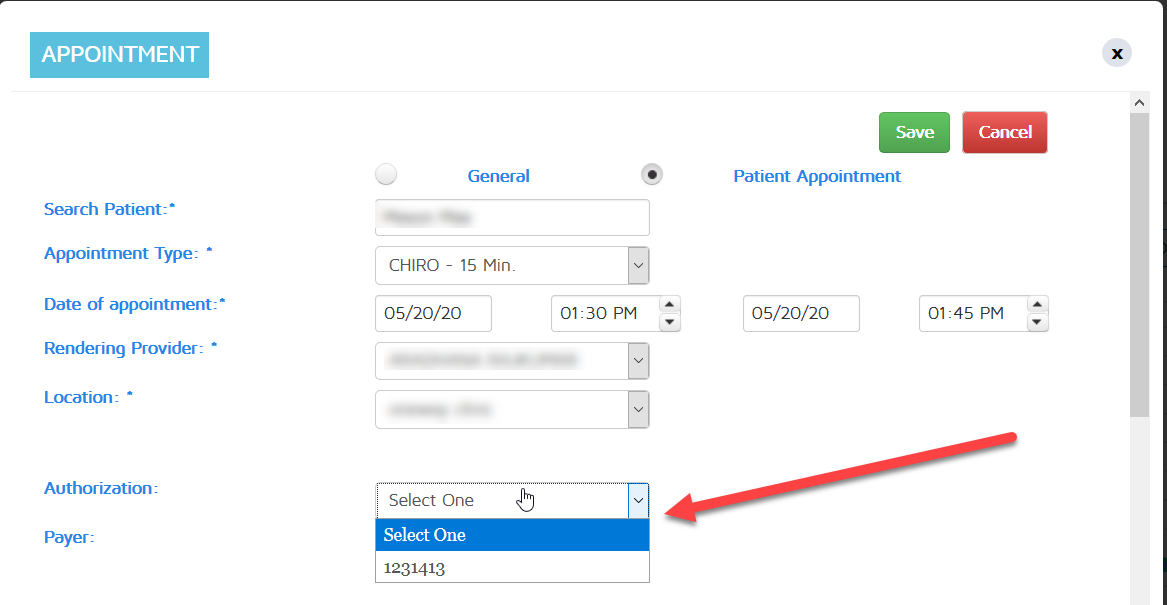Choose 'Select One' option in list
Image resolution: width=1167 pixels, height=605 pixels.
click(512, 535)
